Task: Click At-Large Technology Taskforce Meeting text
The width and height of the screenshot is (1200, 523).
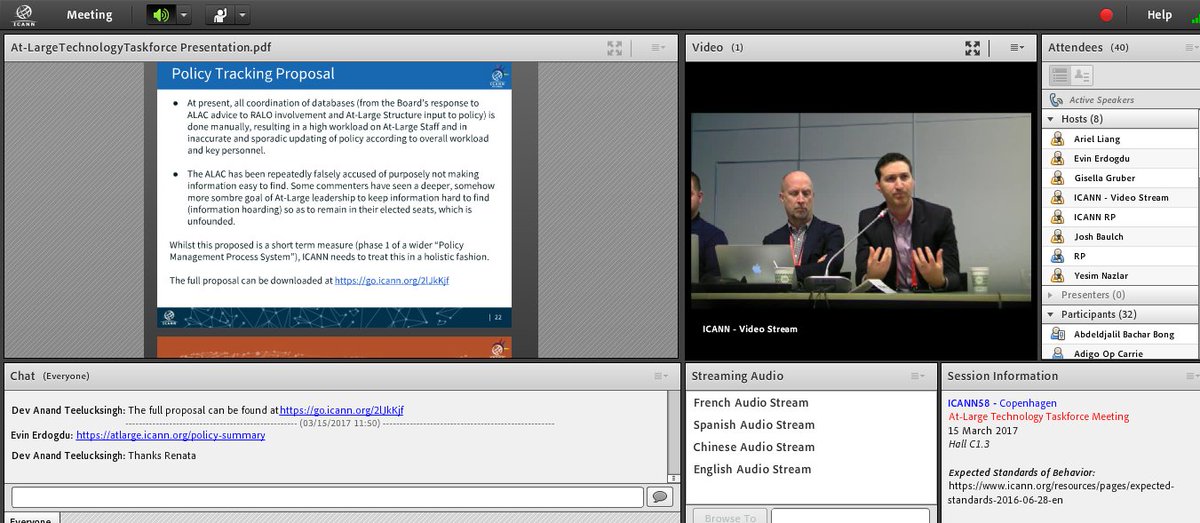Action: click(1039, 416)
